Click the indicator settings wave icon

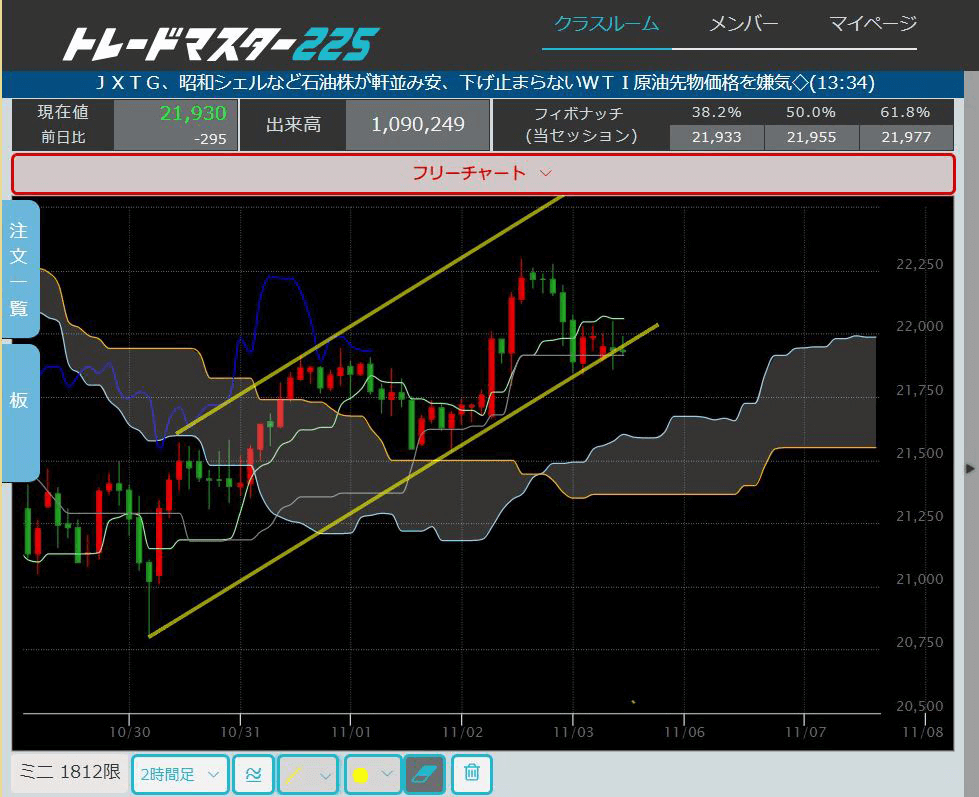pos(253,774)
